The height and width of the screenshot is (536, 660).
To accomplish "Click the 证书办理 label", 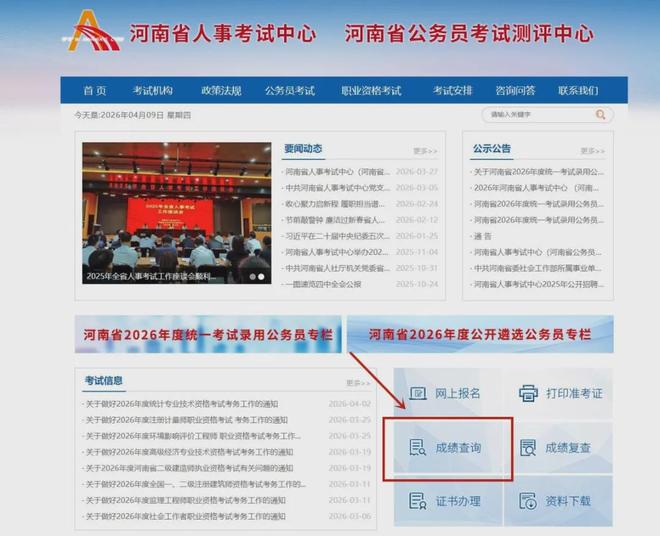I will (x=458, y=501).
